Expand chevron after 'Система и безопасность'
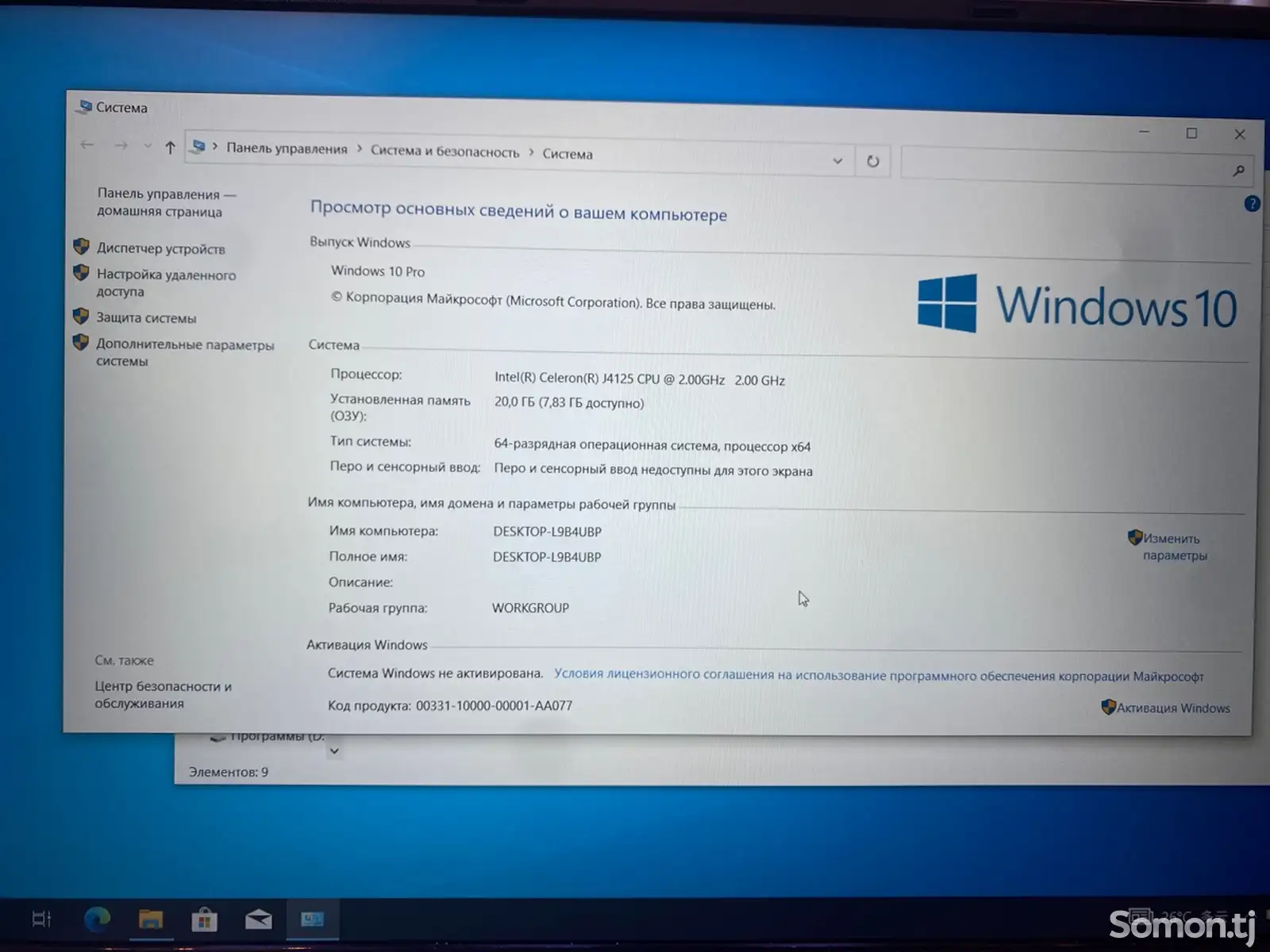This screenshot has width=1270, height=952. [531, 152]
